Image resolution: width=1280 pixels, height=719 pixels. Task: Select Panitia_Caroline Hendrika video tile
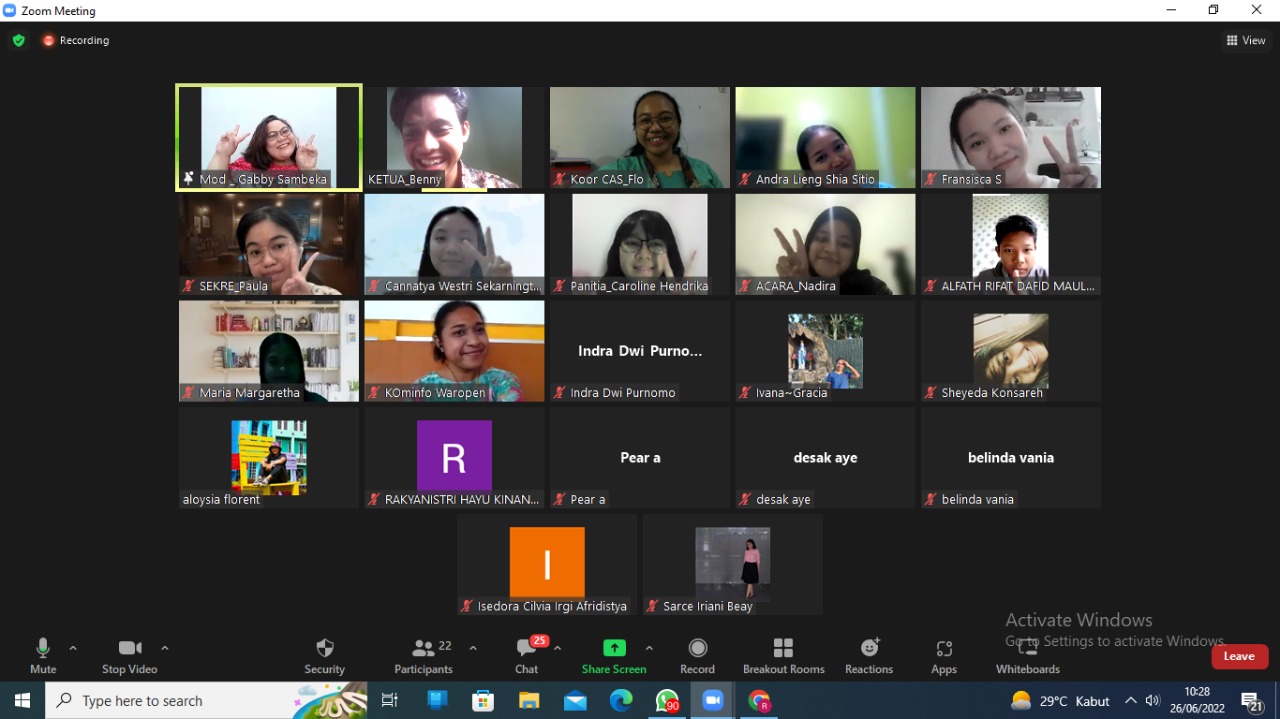pos(640,244)
